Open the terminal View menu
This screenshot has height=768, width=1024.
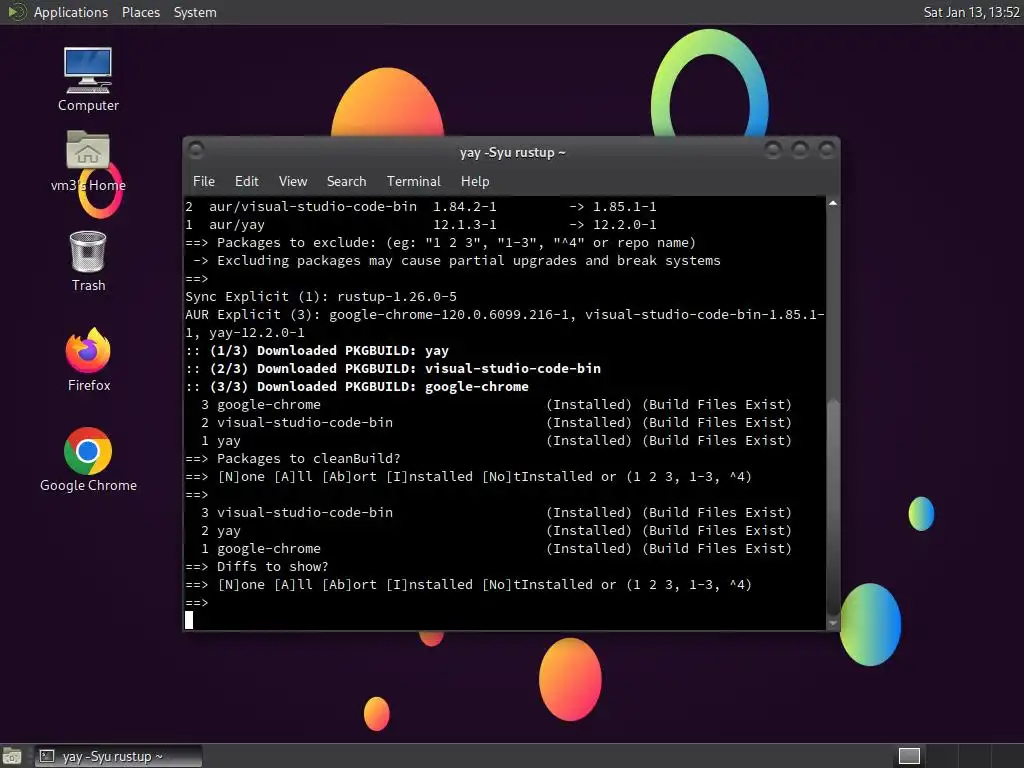293,181
